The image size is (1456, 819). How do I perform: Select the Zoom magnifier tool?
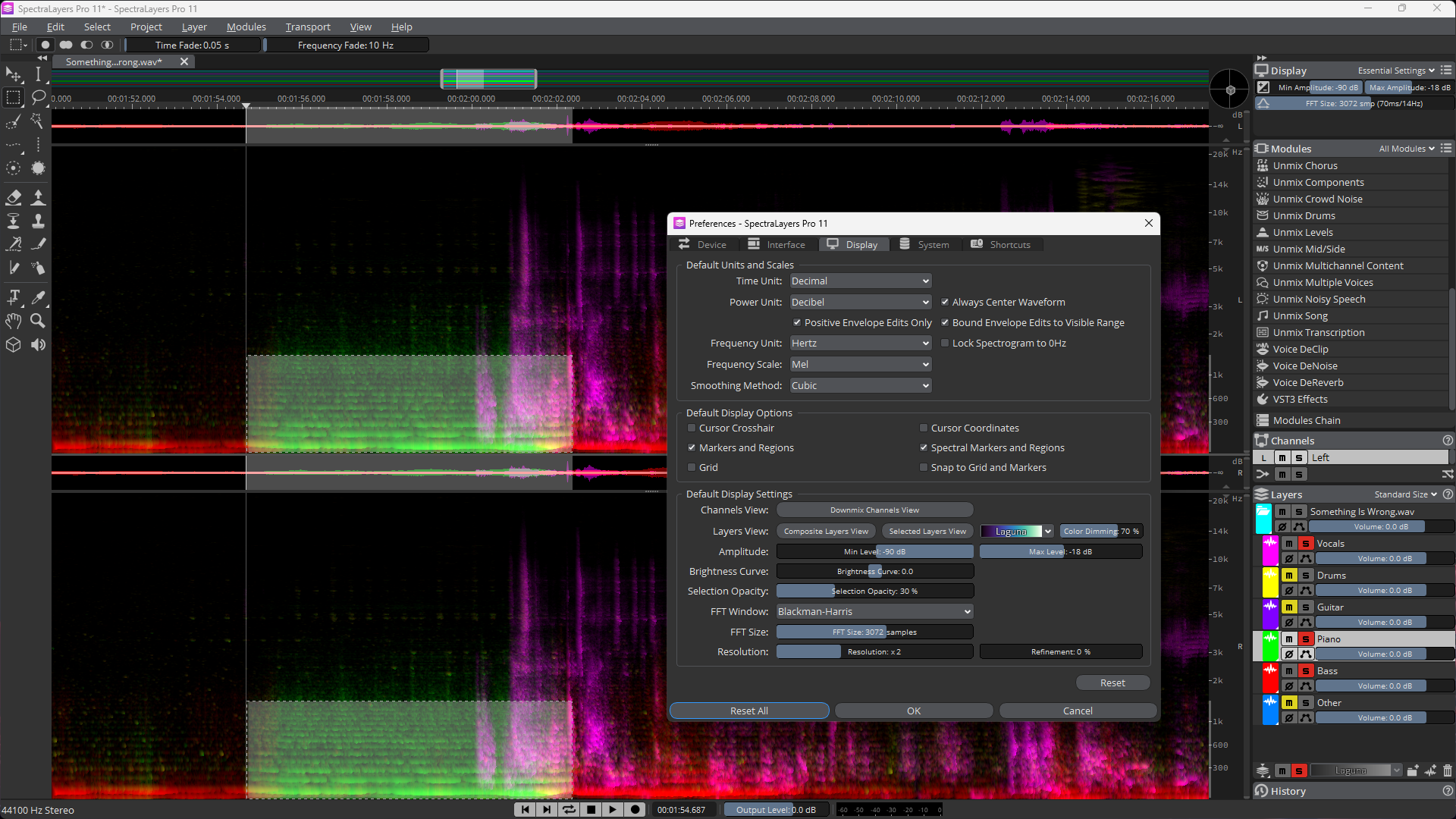click(38, 321)
